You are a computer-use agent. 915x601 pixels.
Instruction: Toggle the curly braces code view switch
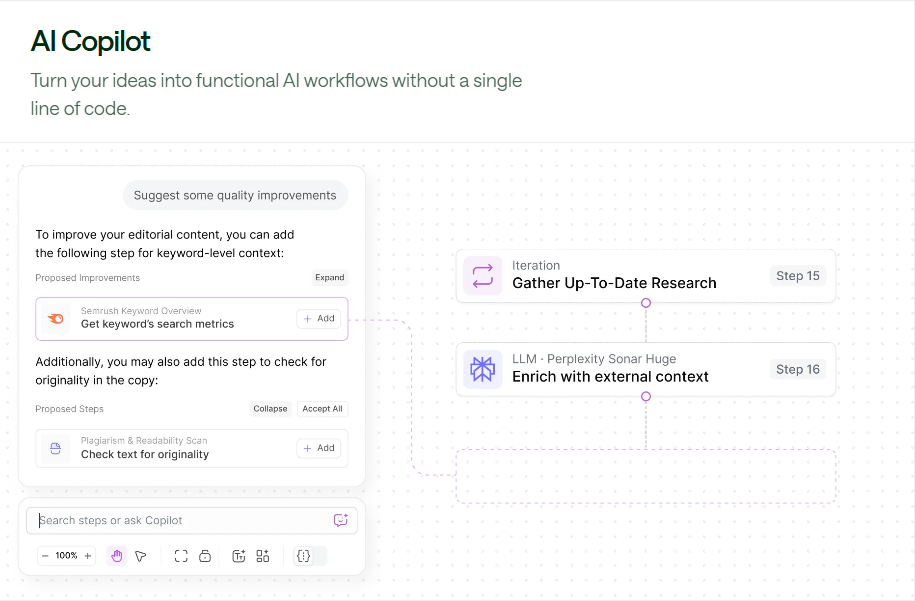(309, 556)
